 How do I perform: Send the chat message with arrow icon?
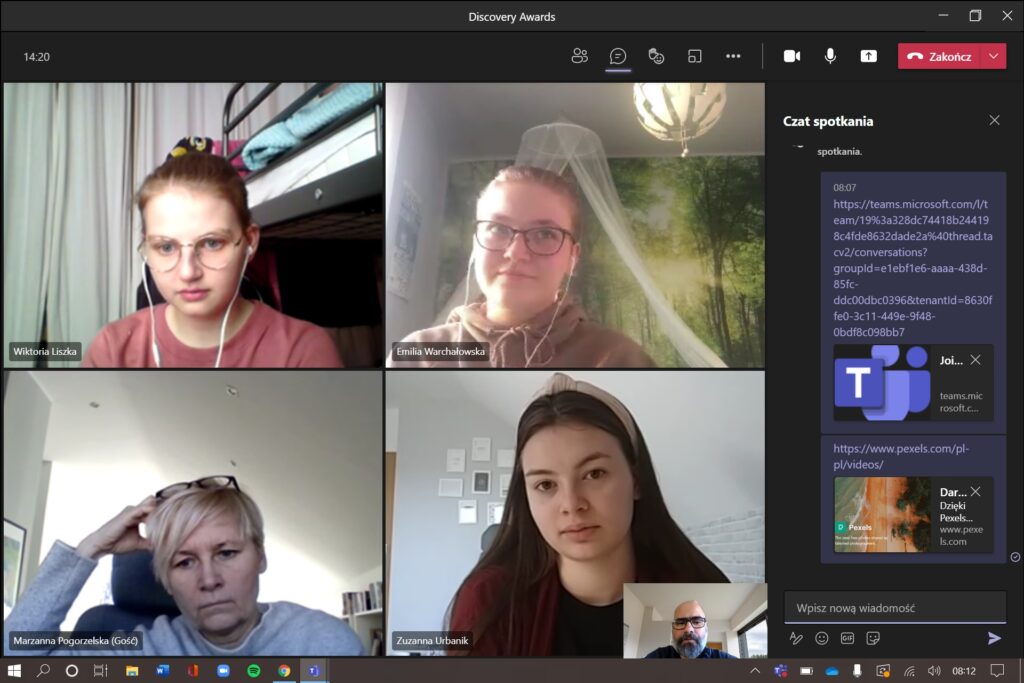994,638
